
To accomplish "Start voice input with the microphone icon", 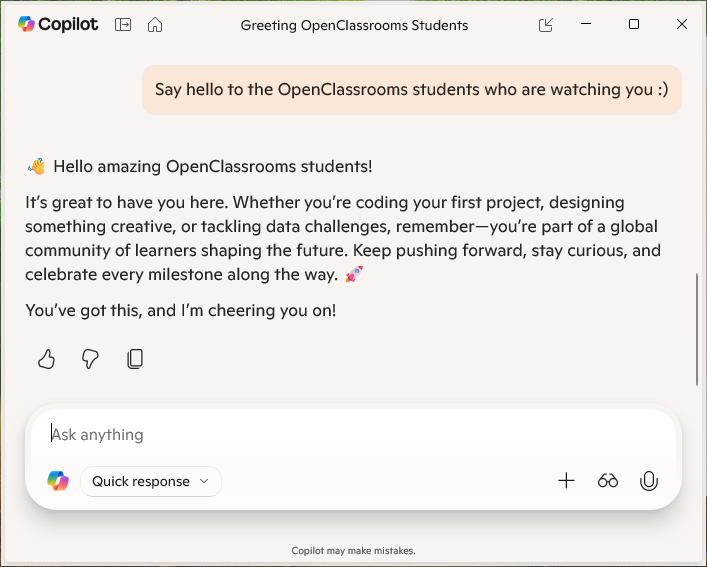I will (649, 481).
